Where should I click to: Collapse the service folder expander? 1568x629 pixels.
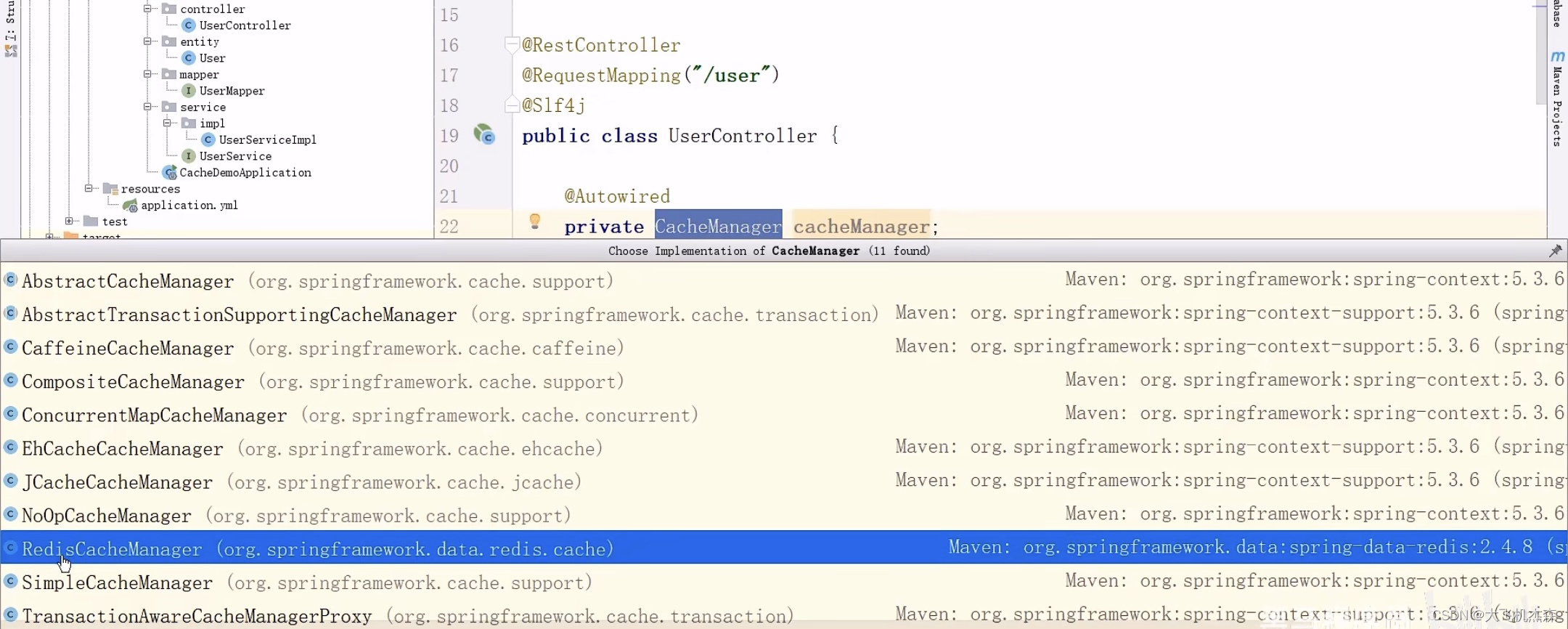147,107
